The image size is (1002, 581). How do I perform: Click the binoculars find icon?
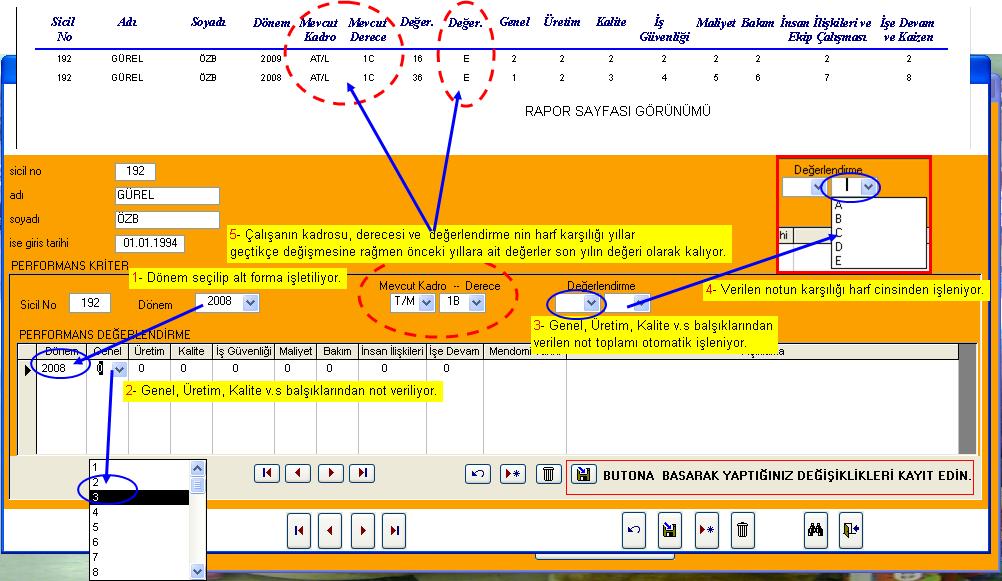(815, 531)
